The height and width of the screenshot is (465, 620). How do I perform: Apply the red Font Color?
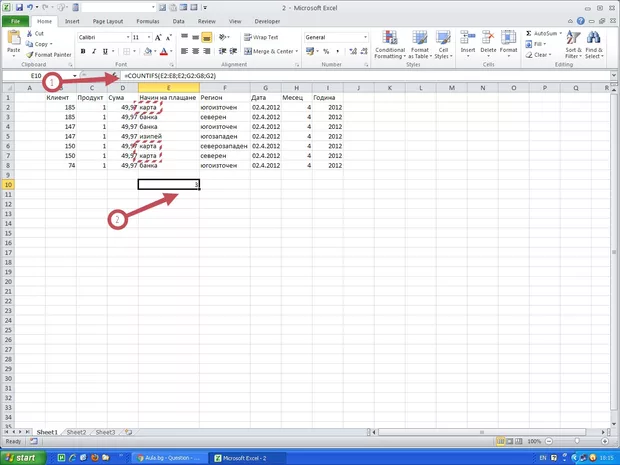click(164, 51)
